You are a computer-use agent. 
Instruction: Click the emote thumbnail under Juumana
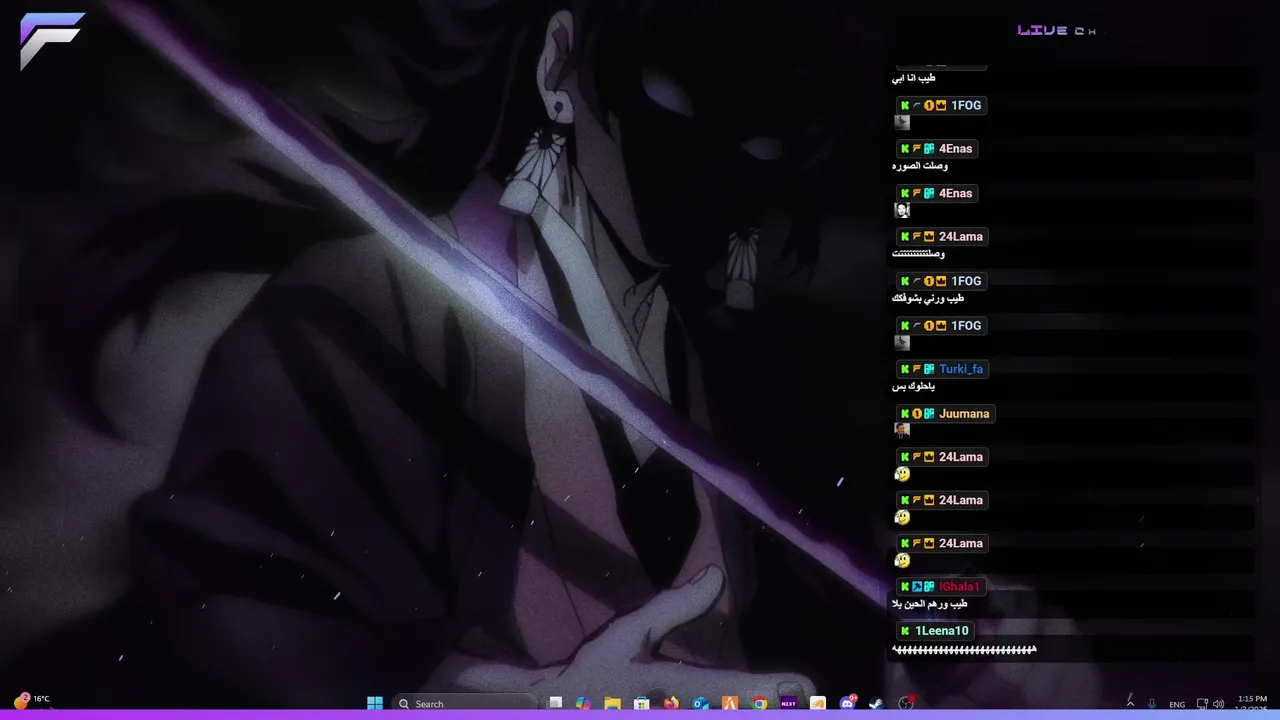click(902, 430)
